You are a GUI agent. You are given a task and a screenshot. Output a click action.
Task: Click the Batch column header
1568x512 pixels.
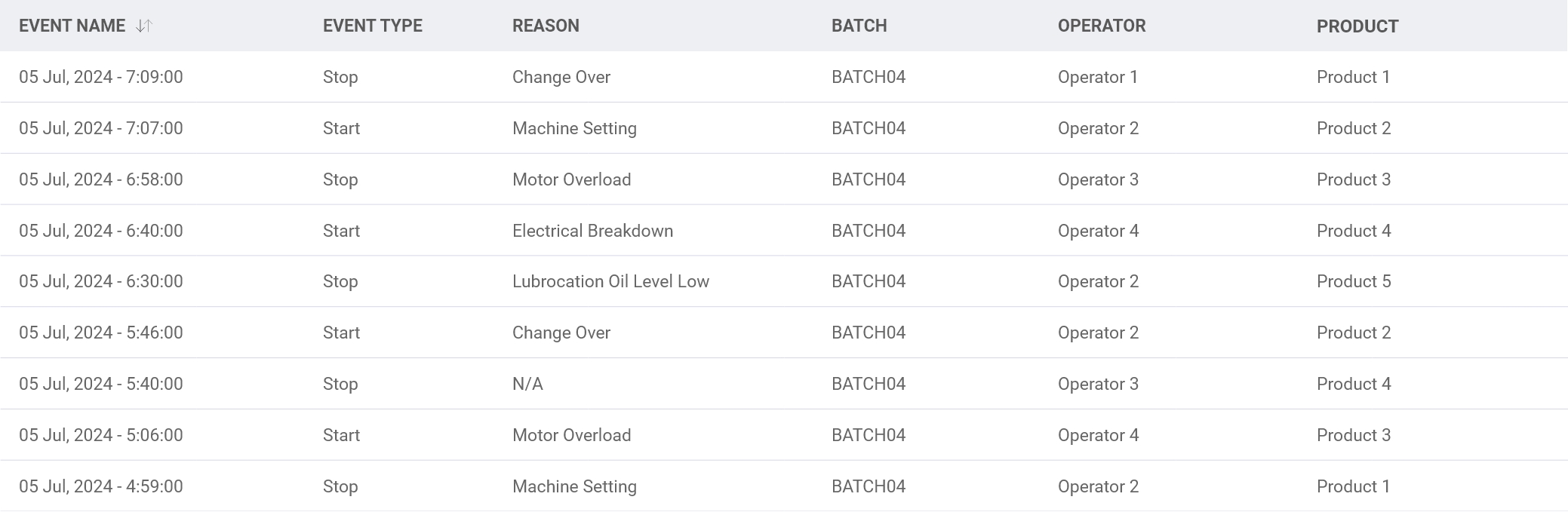(x=859, y=26)
